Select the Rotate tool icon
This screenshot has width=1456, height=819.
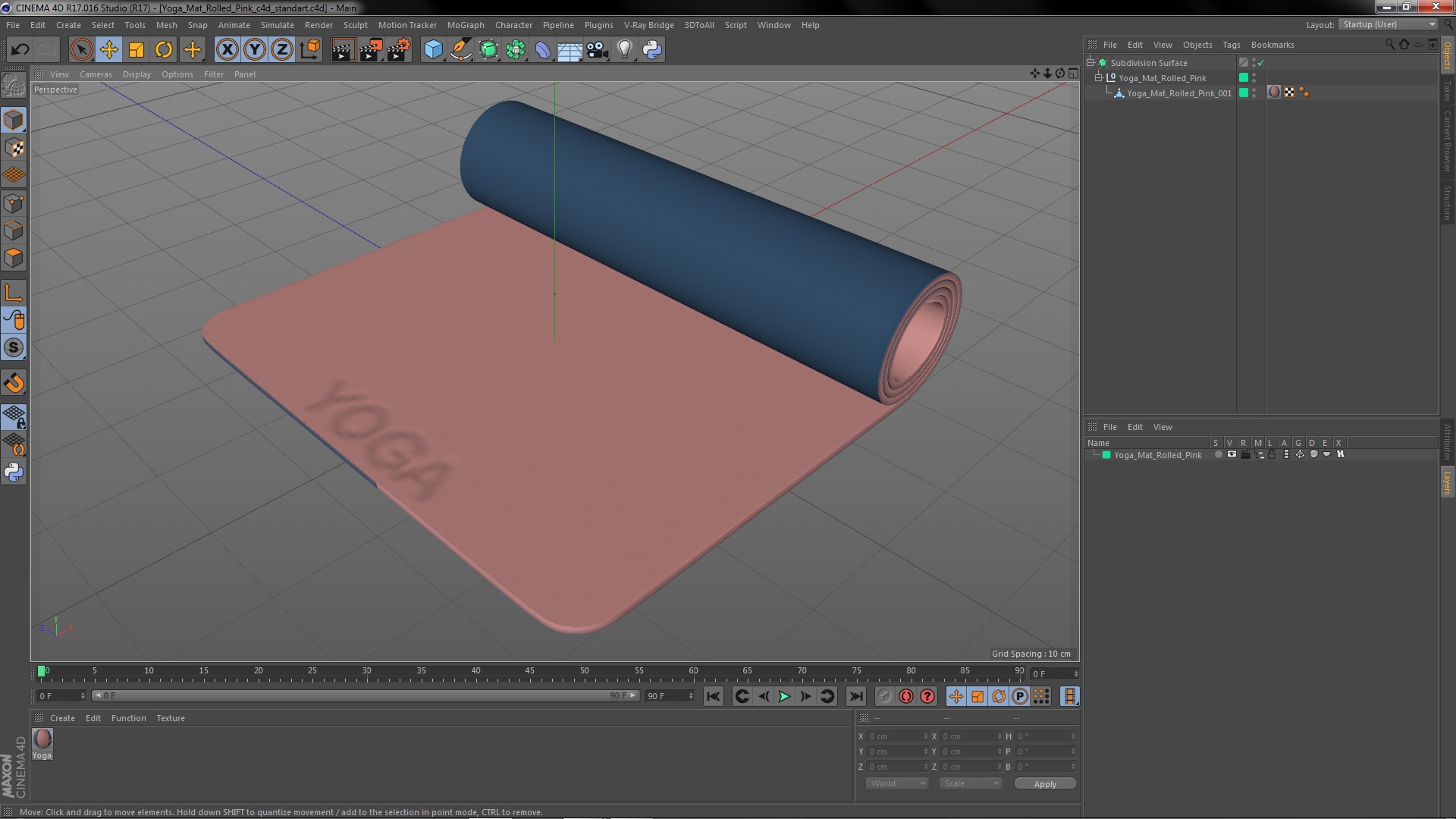[164, 50]
